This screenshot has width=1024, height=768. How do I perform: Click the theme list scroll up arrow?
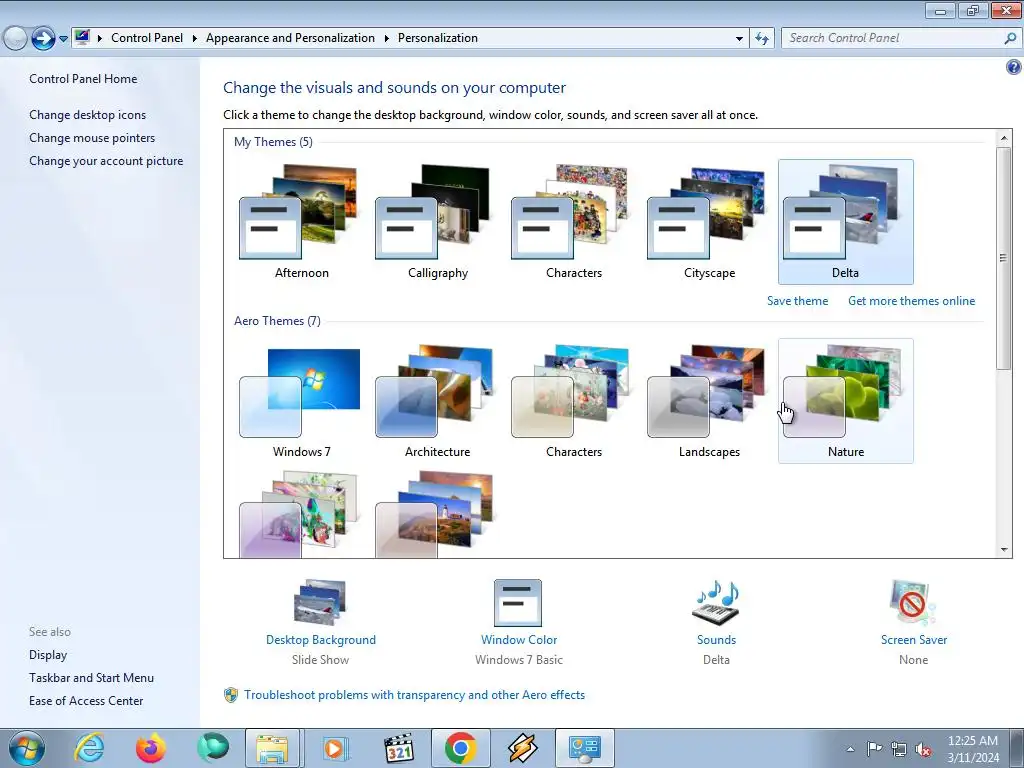(1004, 138)
